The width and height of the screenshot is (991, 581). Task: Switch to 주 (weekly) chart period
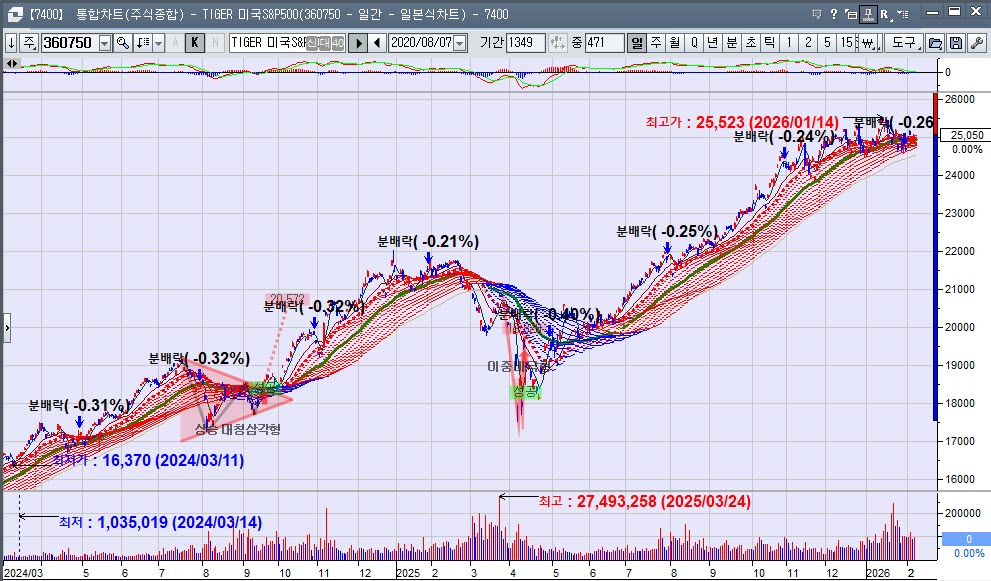tap(655, 43)
